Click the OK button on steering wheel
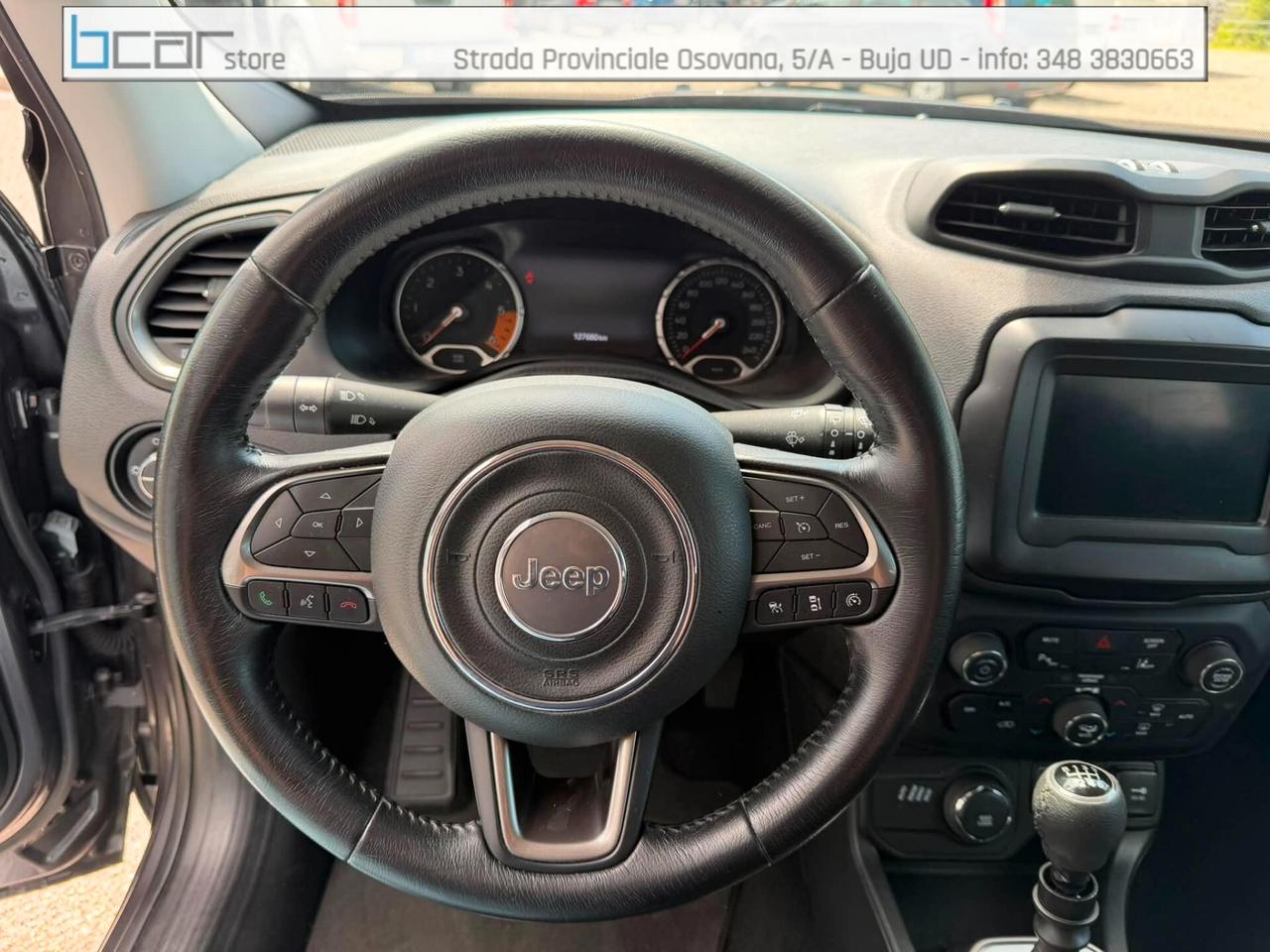The image size is (1270, 952). click(317, 524)
